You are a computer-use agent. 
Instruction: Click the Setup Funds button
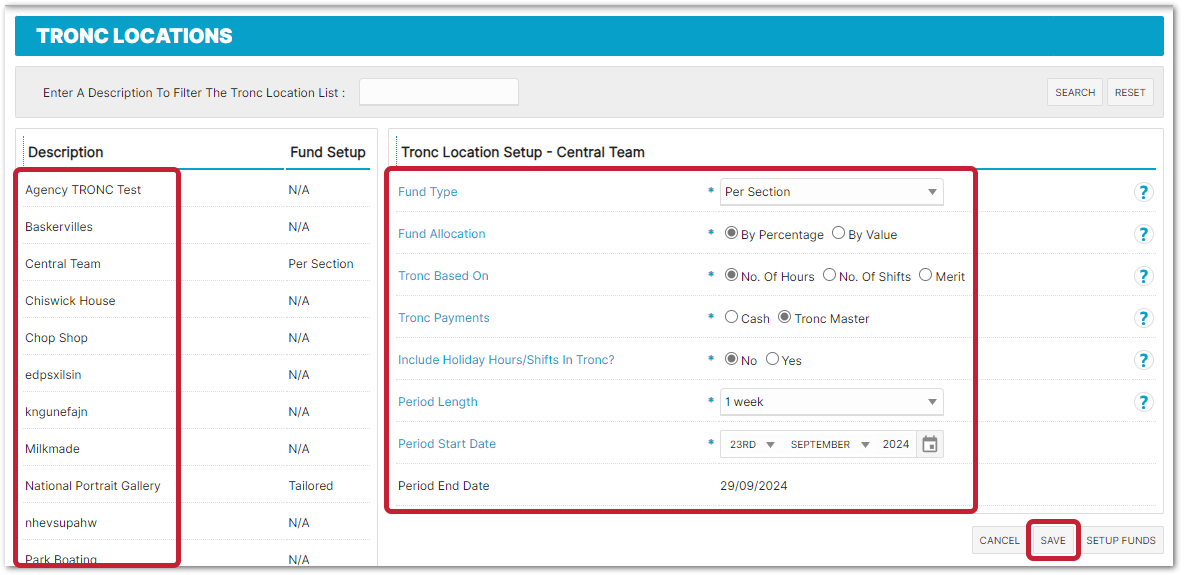1120,540
